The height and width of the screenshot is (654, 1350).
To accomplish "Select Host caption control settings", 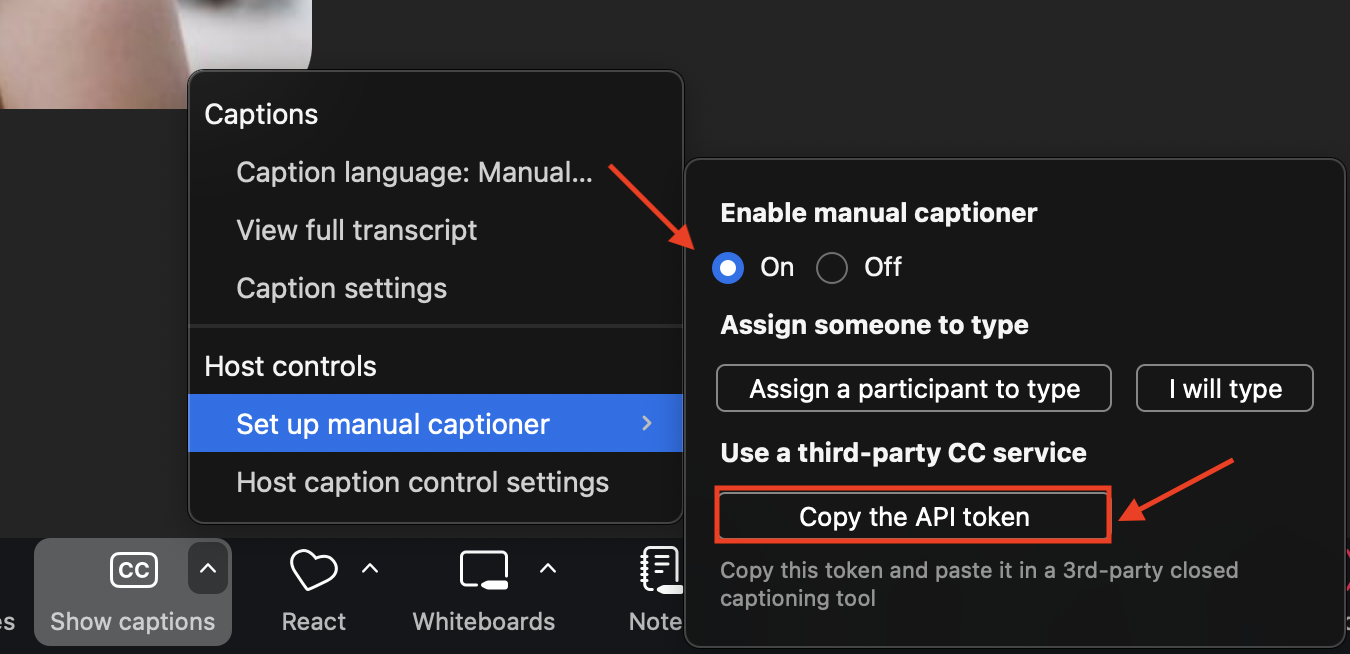I will [422, 482].
